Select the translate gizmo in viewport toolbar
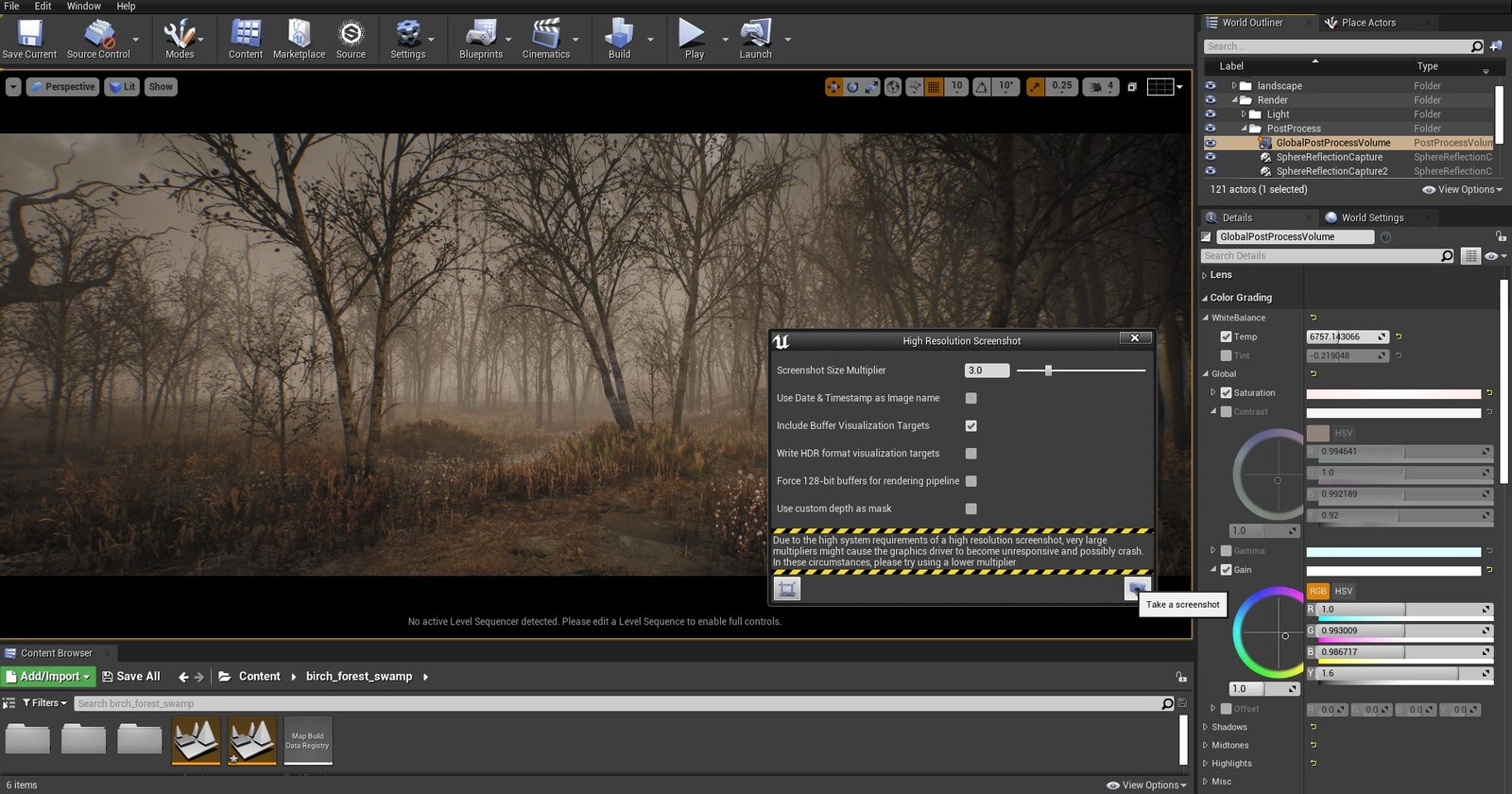1512x794 pixels. [833, 87]
